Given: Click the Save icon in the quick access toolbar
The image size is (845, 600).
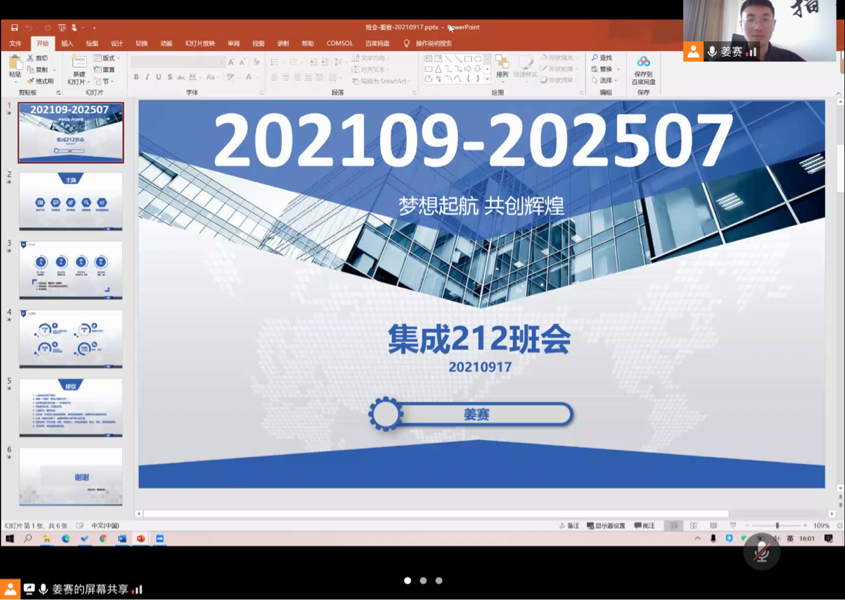Looking at the screenshot, I should coord(14,28).
